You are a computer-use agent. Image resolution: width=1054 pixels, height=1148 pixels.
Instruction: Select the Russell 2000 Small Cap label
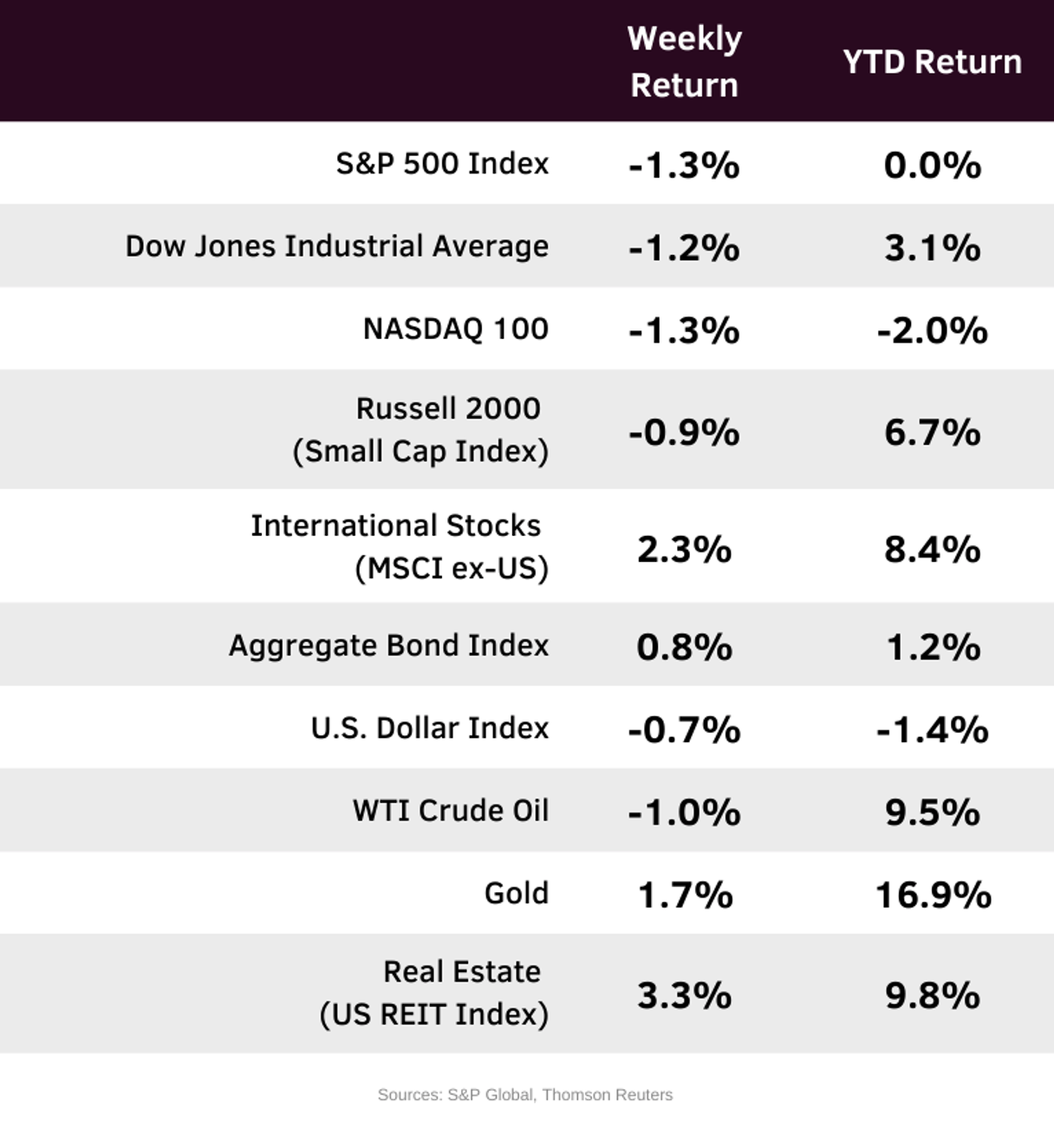click(x=421, y=430)
